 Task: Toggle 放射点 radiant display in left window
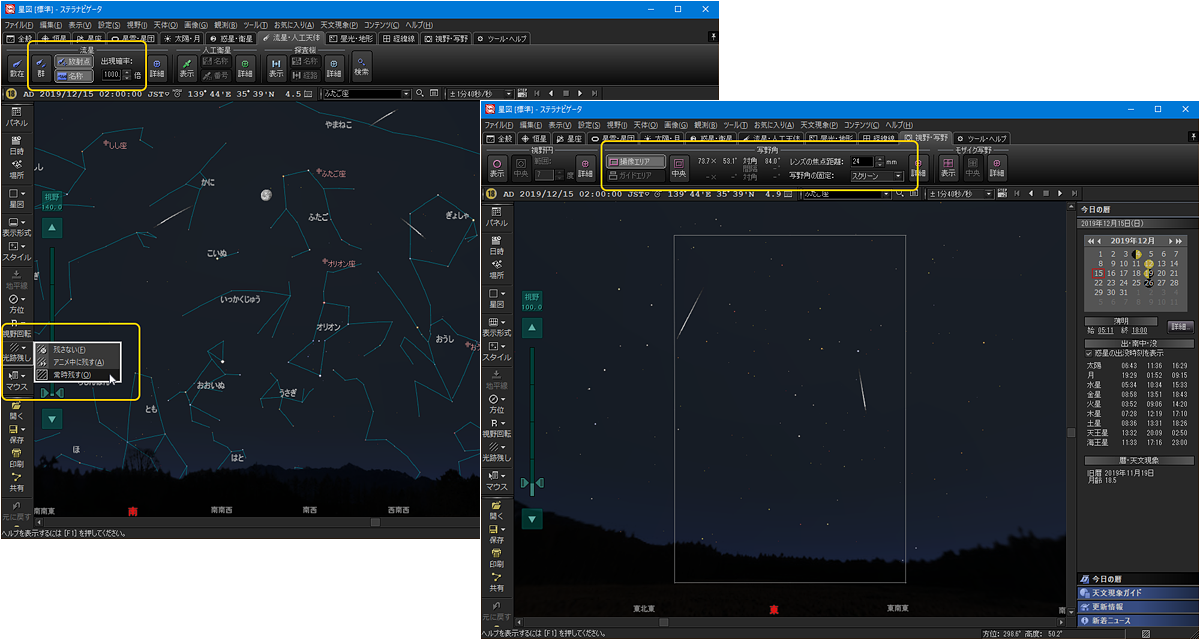click(x=74, y=61)
